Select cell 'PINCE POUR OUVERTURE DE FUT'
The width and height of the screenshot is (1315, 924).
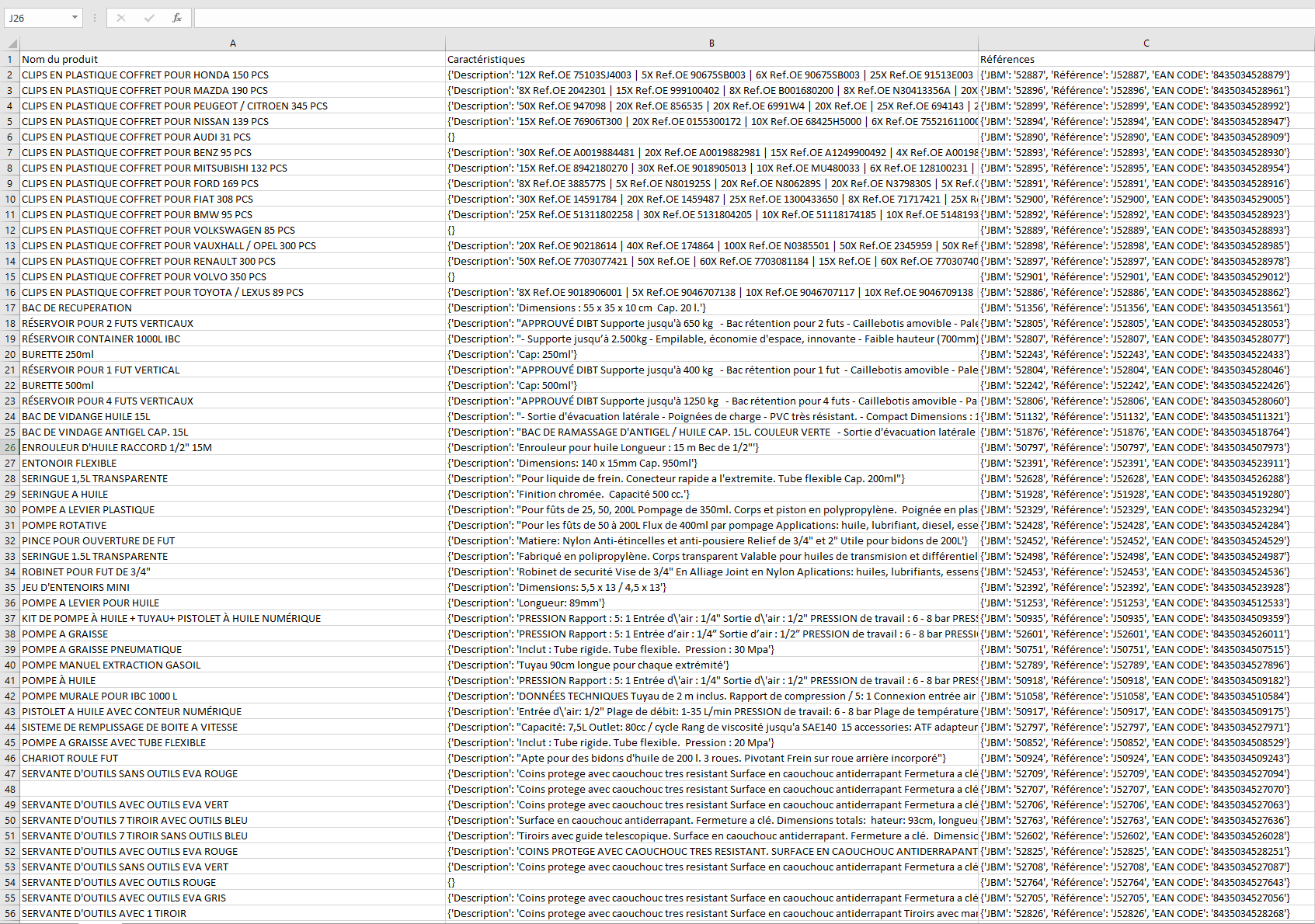tap(233, 540)
